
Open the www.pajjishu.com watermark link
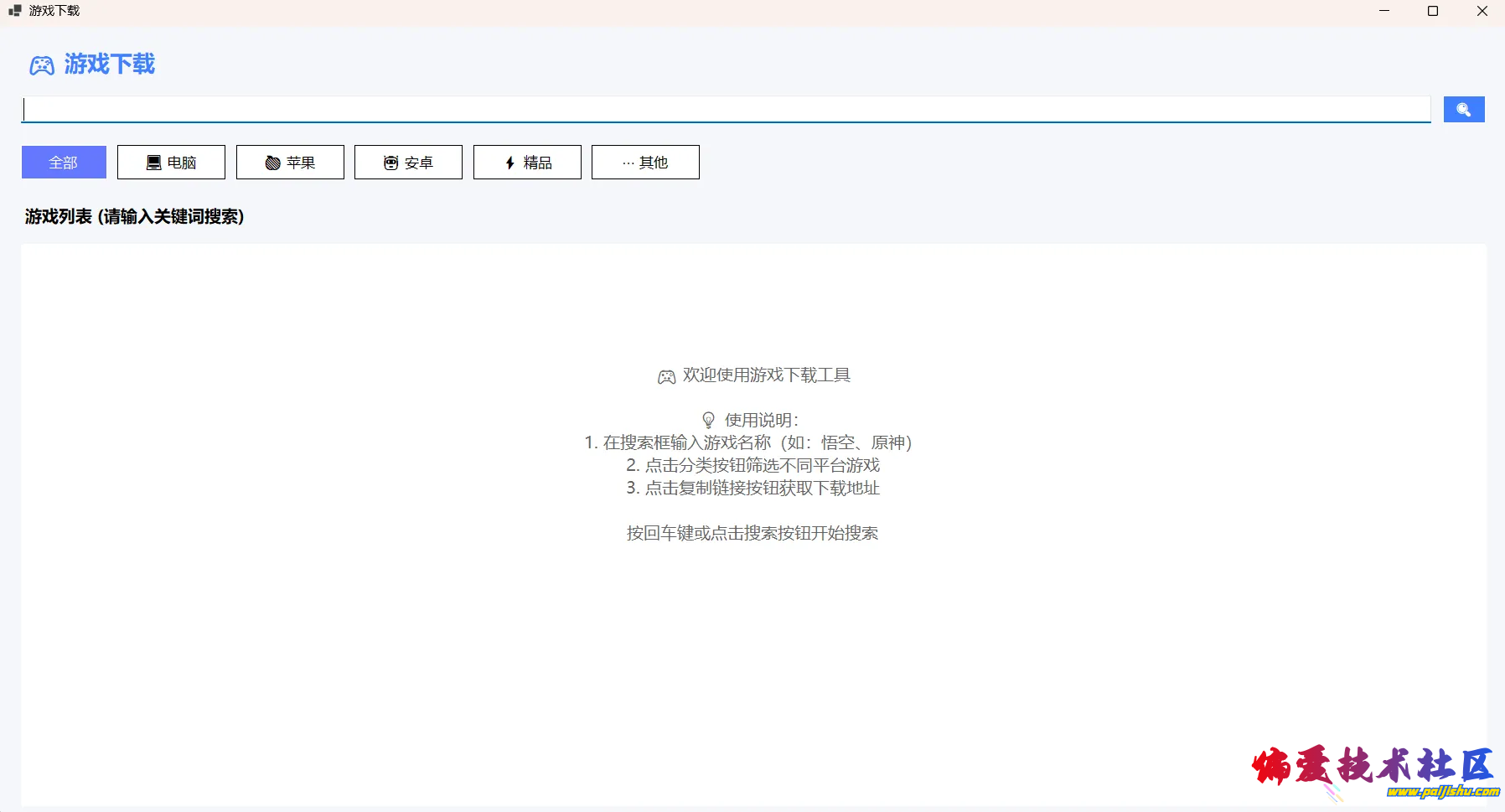click(x=1442, y=791)
